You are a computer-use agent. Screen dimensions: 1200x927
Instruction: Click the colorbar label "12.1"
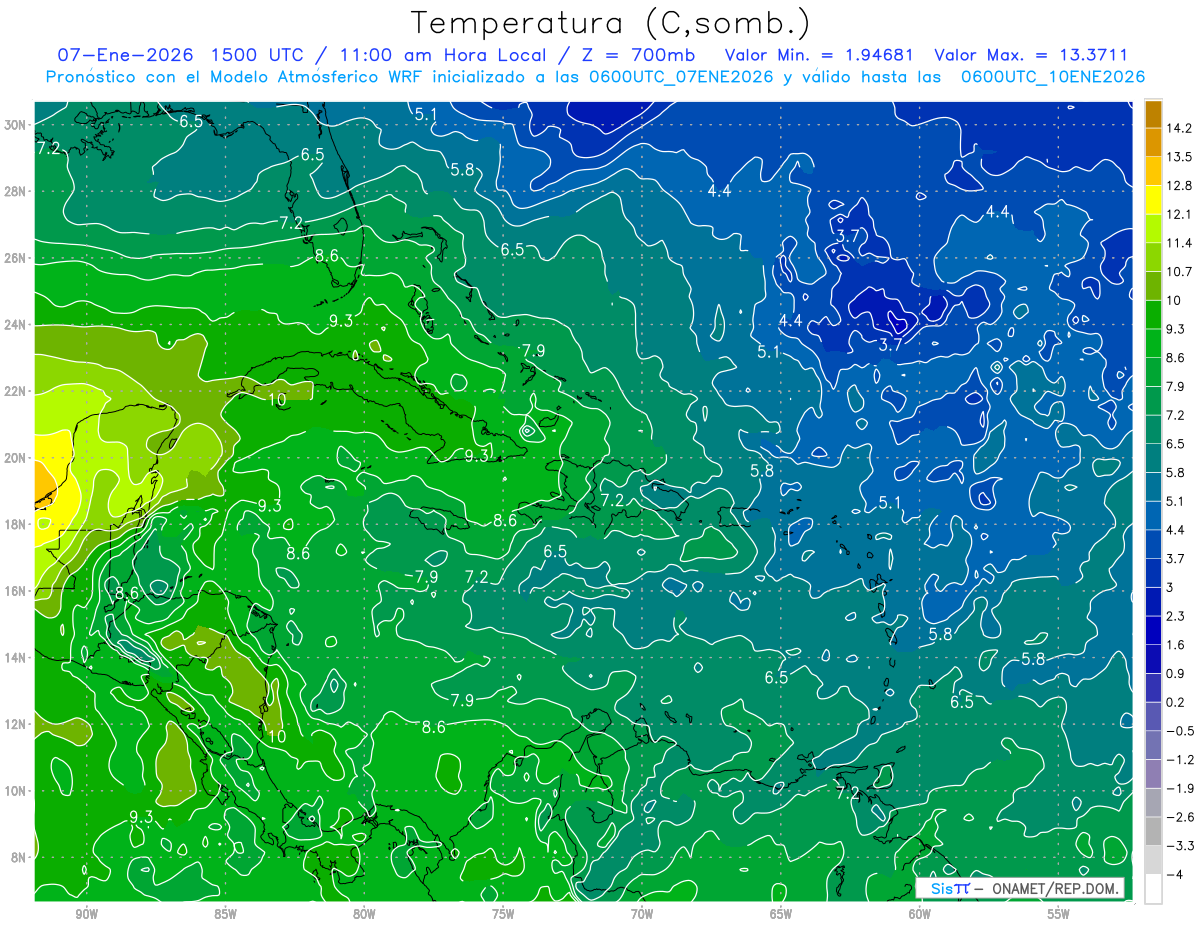[x=1180, y=215]
